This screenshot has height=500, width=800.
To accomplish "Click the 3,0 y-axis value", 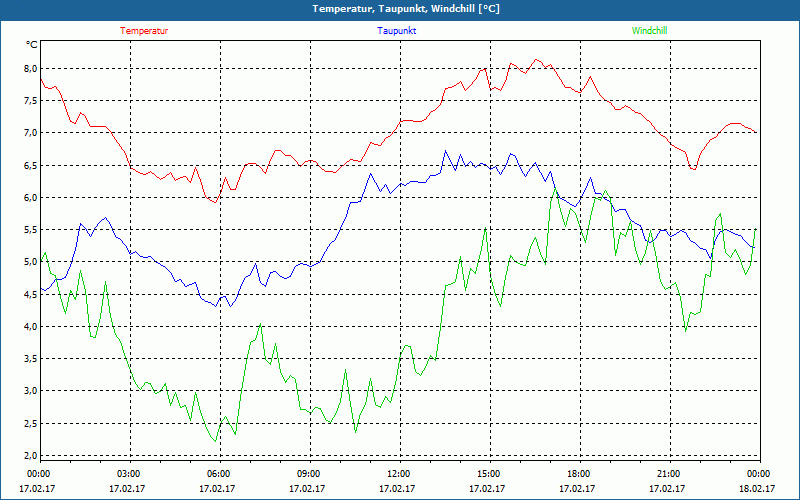I will 31,391.
